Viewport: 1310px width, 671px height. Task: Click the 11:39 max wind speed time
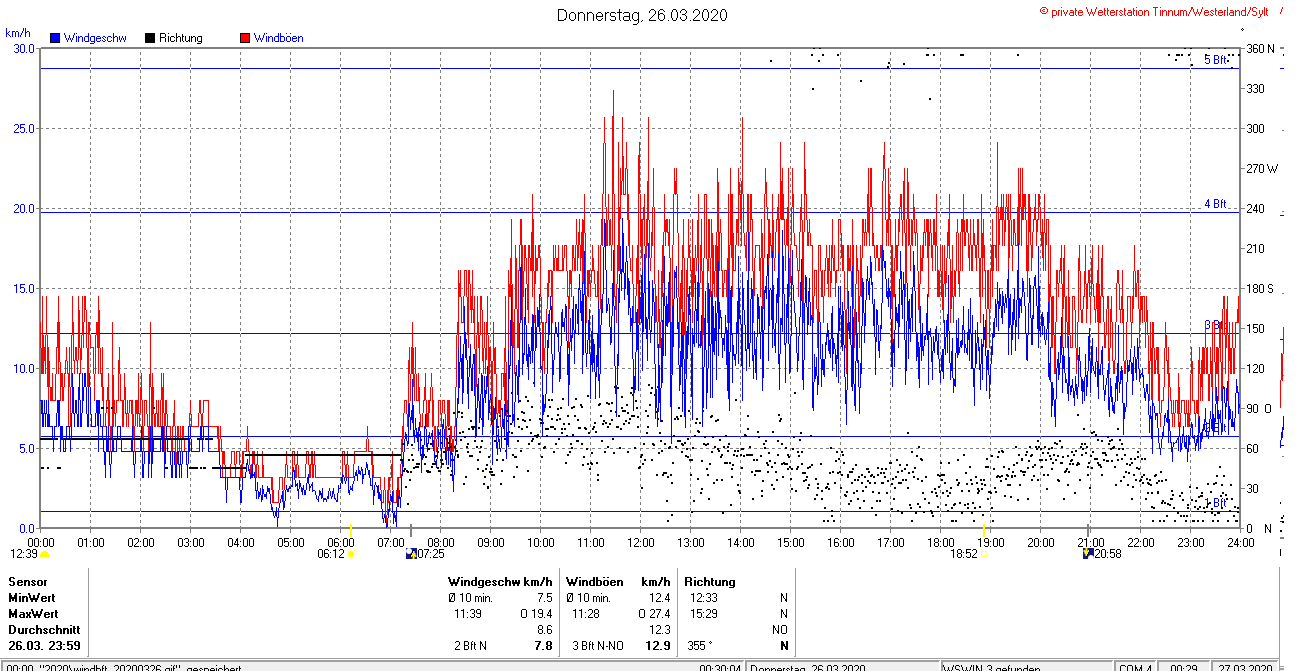[x=468, y=613]
